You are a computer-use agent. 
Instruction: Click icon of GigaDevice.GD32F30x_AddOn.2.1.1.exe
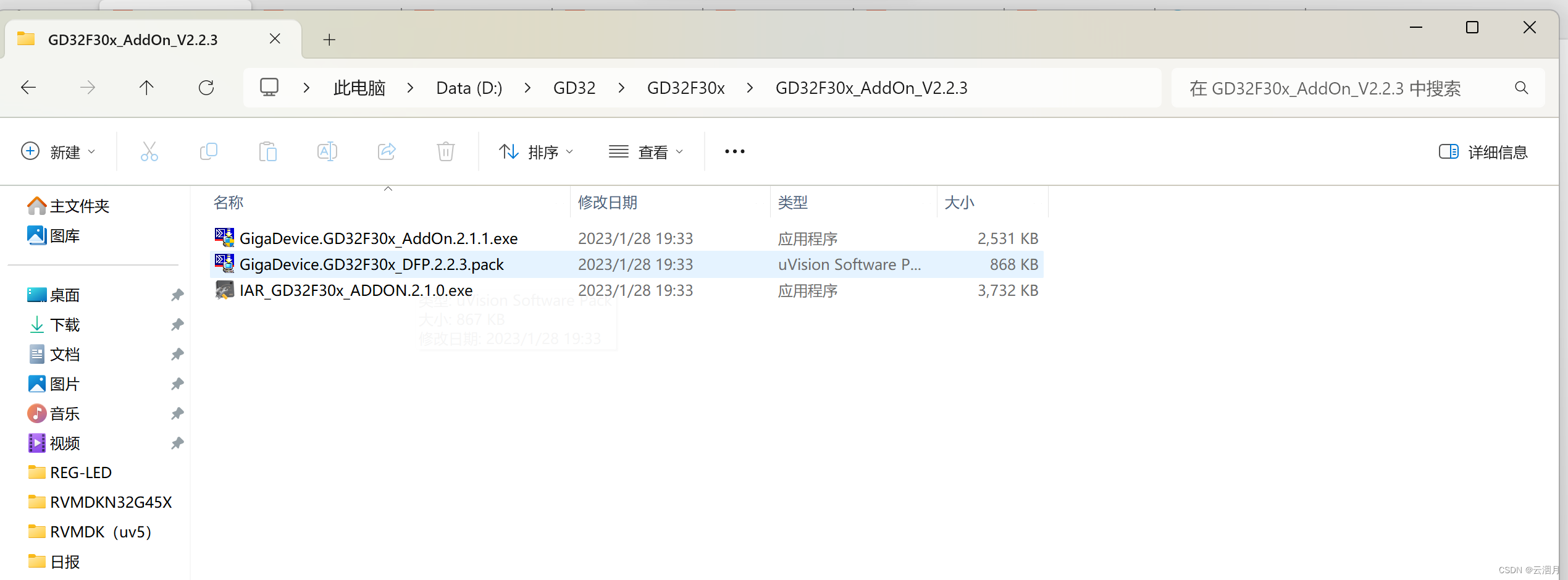click(x=224, y=238)
